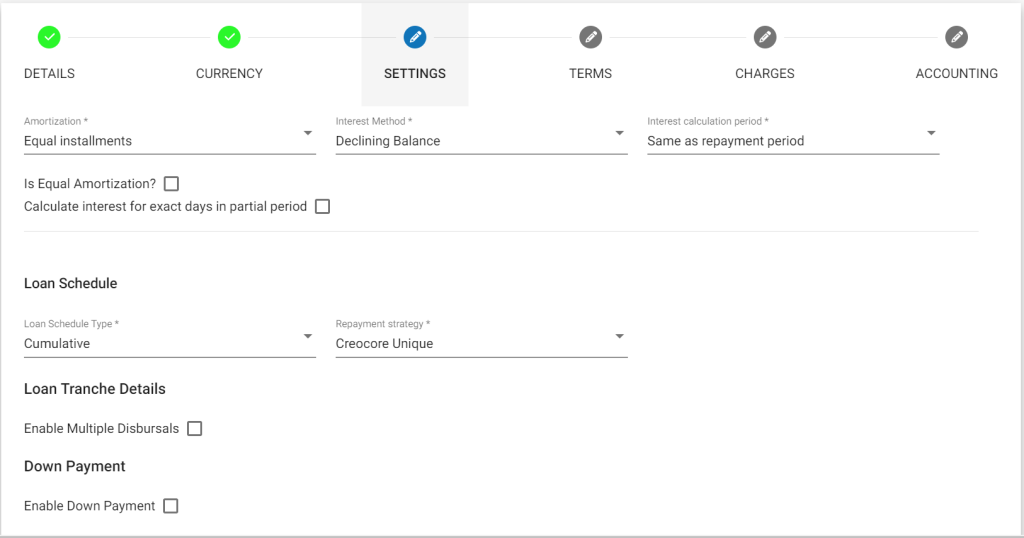Viewport: 1024px width, 538px height.
Task: Go back to the CURRENCY step label
Action: click(229, 74)
